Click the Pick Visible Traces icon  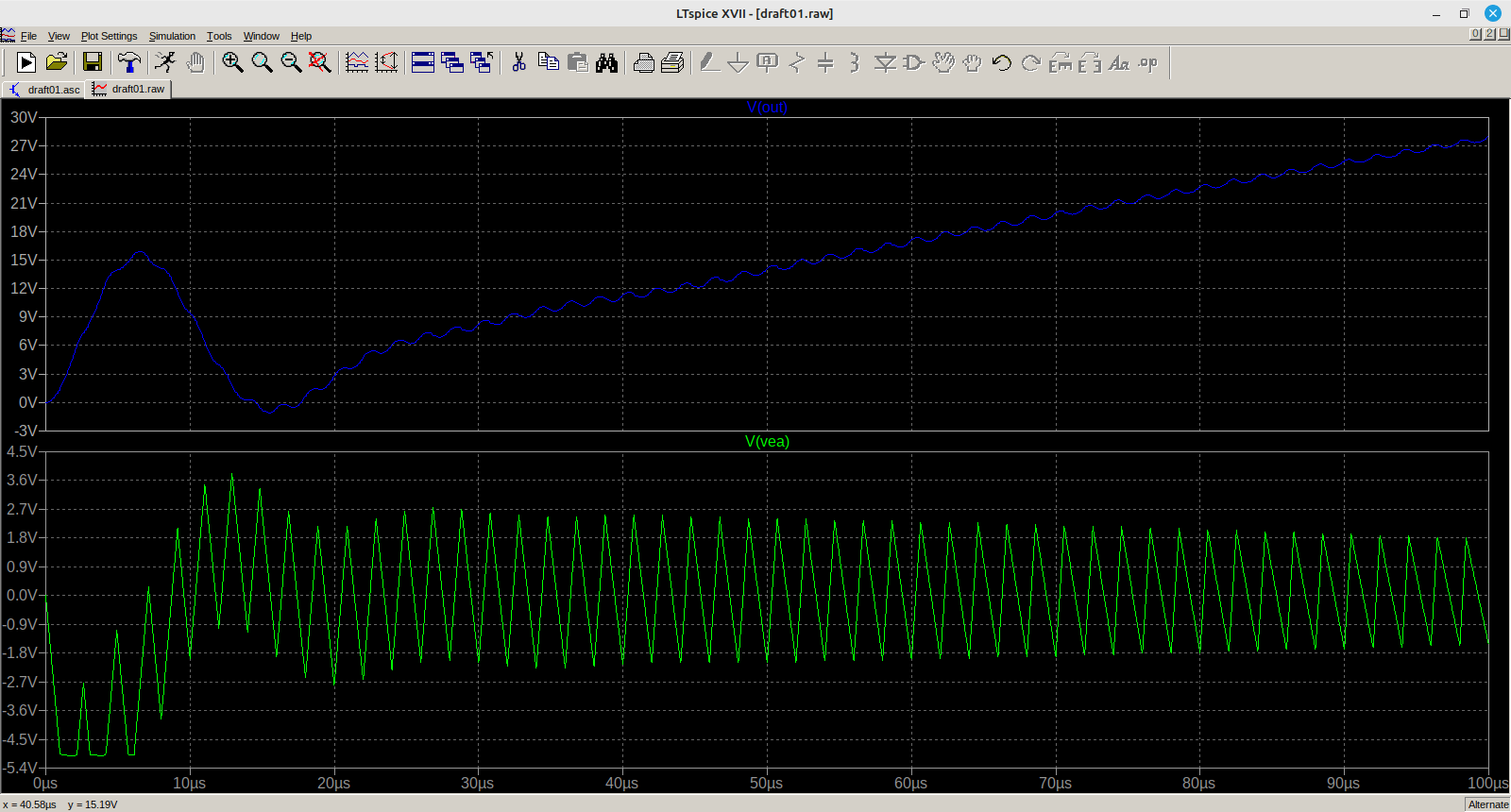click(357, 62)
